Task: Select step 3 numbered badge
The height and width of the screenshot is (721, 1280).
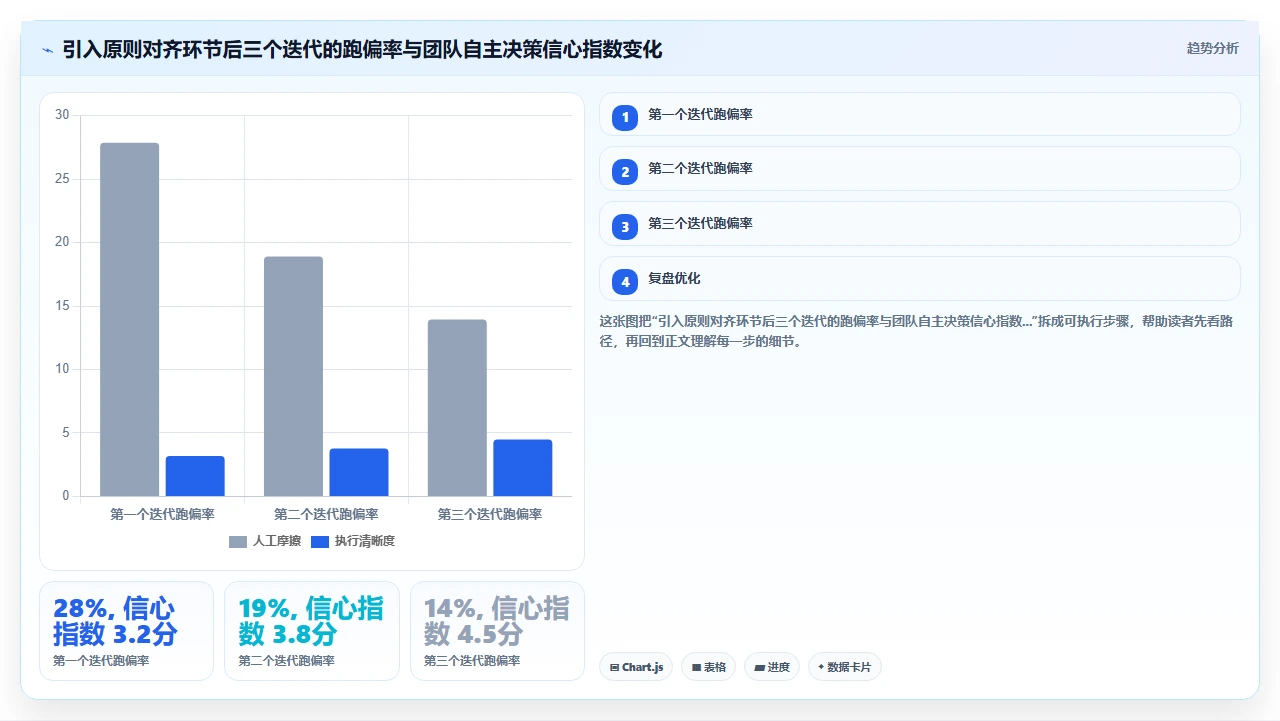Action: (x=625, y=227)
